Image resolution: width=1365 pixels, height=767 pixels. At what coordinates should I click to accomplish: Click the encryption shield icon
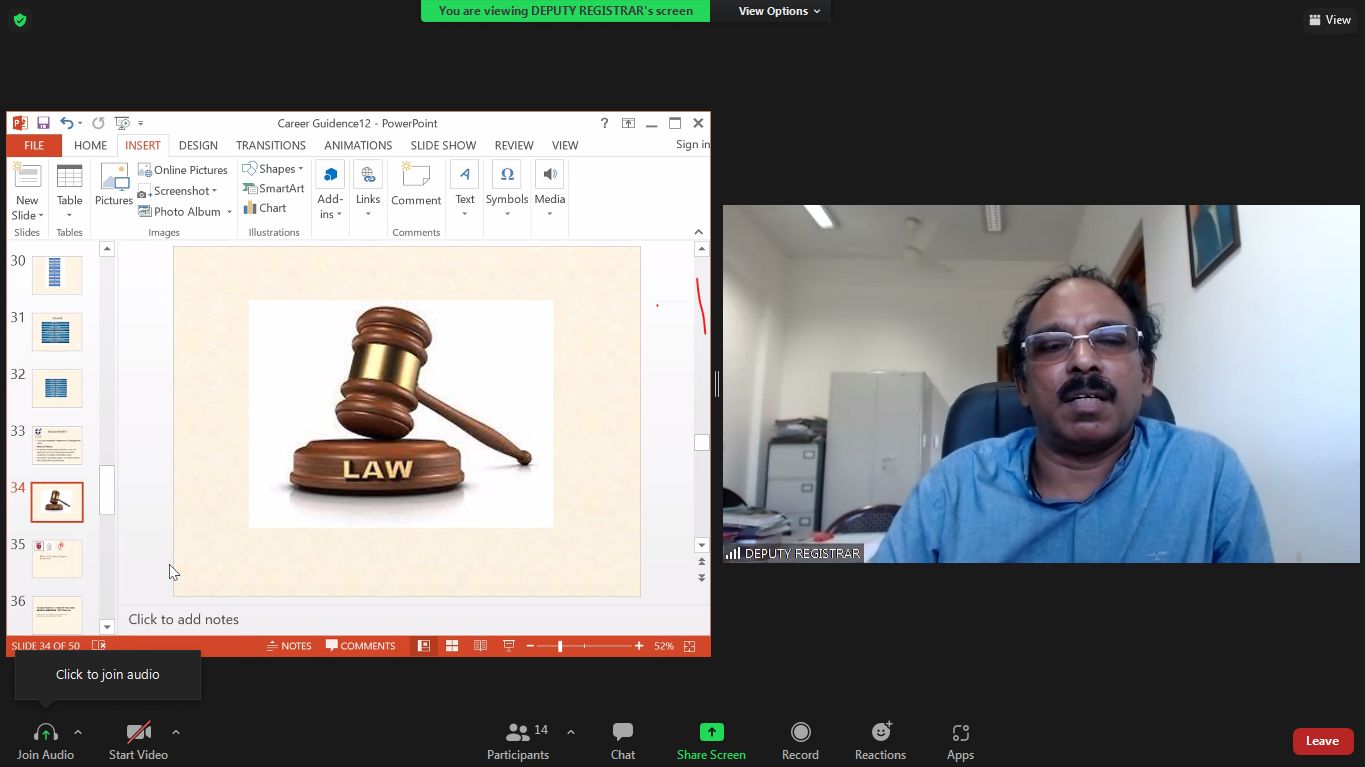tap(20, 20)
